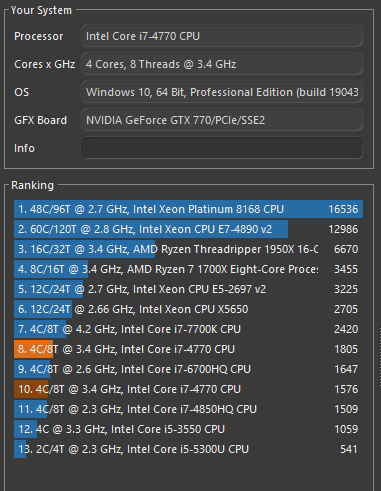Select ranking row AMD Ryzen 7 1700X
Screen dimensions: 381x491
[188, 269]
